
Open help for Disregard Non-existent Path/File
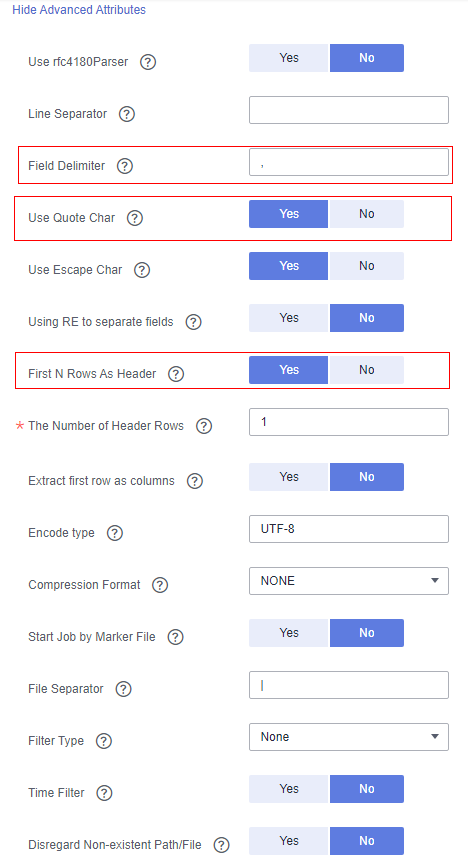tap(221, 845)
